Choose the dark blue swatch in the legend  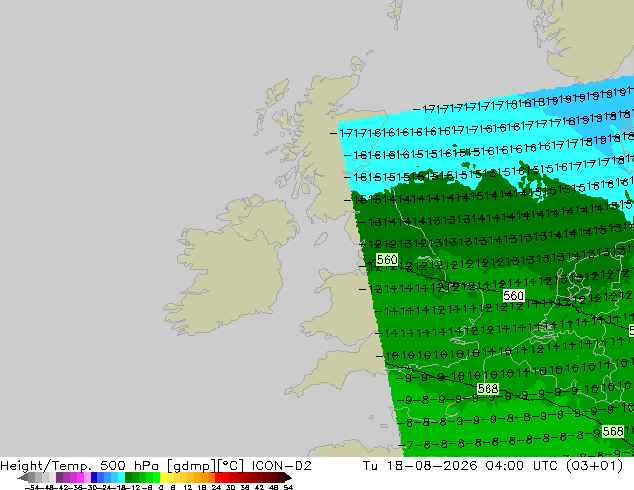94,477
